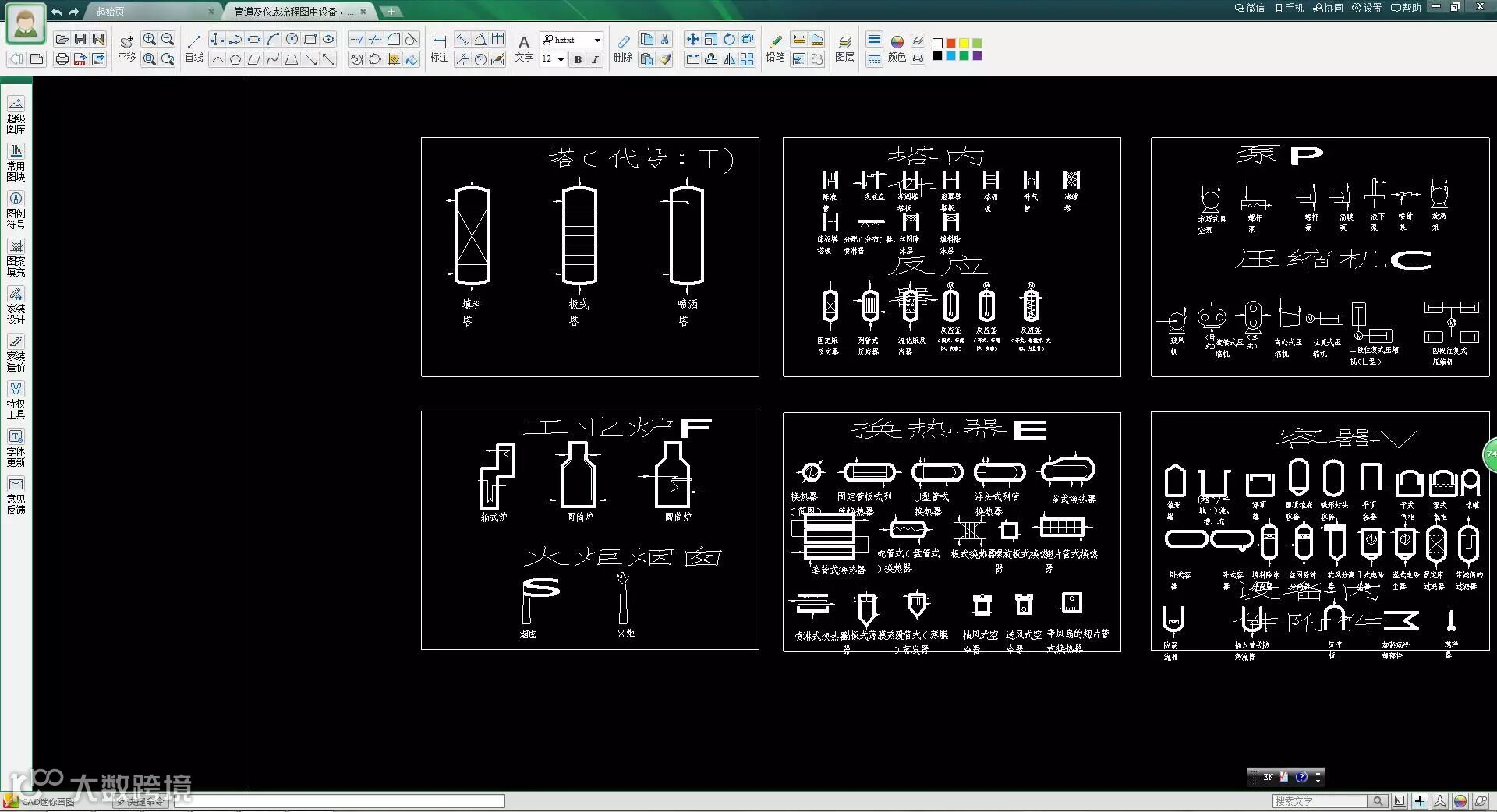Choose the circle drawing tool
The image size is (1497, 812).
click(292, 39)
